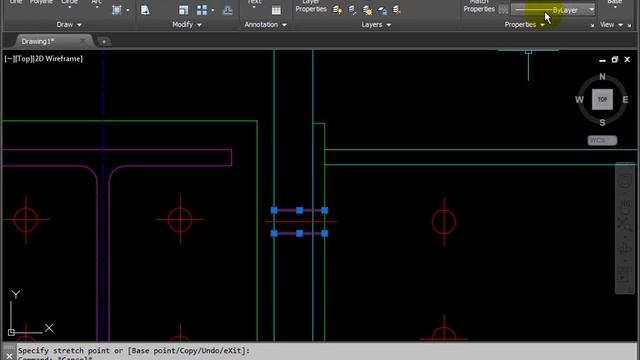640x360 pixels.
Task: Expand the Properties panel title
Action: [x=524, y=25]
